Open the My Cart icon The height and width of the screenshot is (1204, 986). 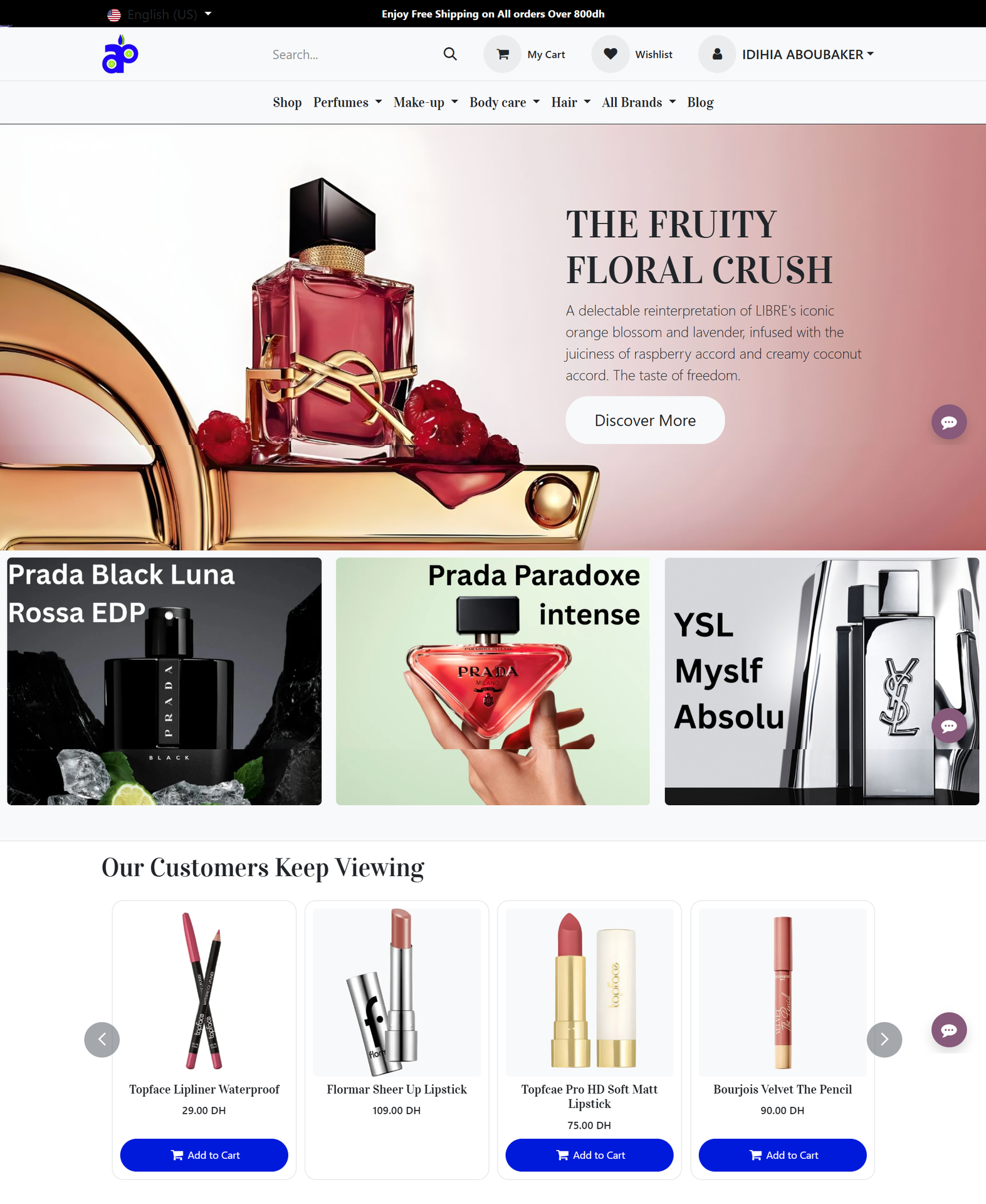click(x=502, y=55)
